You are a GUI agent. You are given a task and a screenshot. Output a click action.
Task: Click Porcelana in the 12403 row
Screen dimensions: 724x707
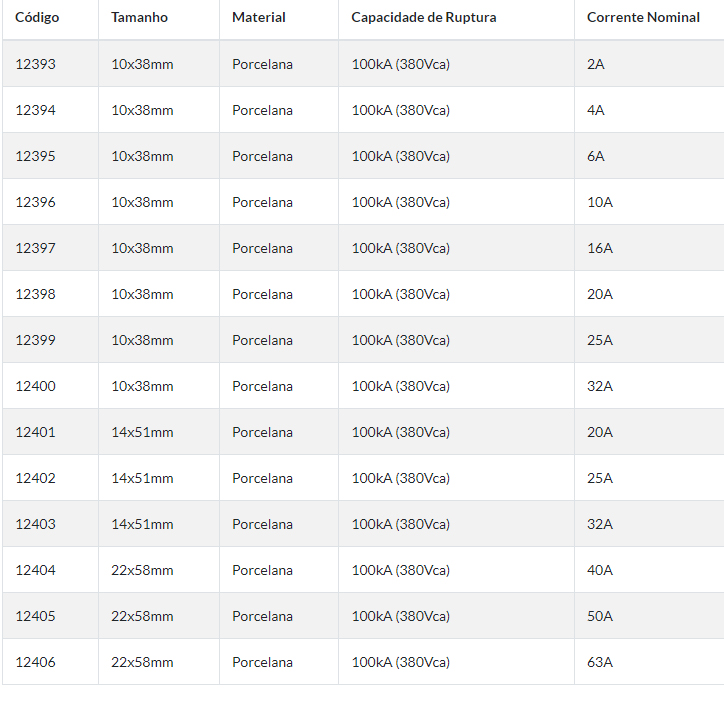tap(262, 524)
